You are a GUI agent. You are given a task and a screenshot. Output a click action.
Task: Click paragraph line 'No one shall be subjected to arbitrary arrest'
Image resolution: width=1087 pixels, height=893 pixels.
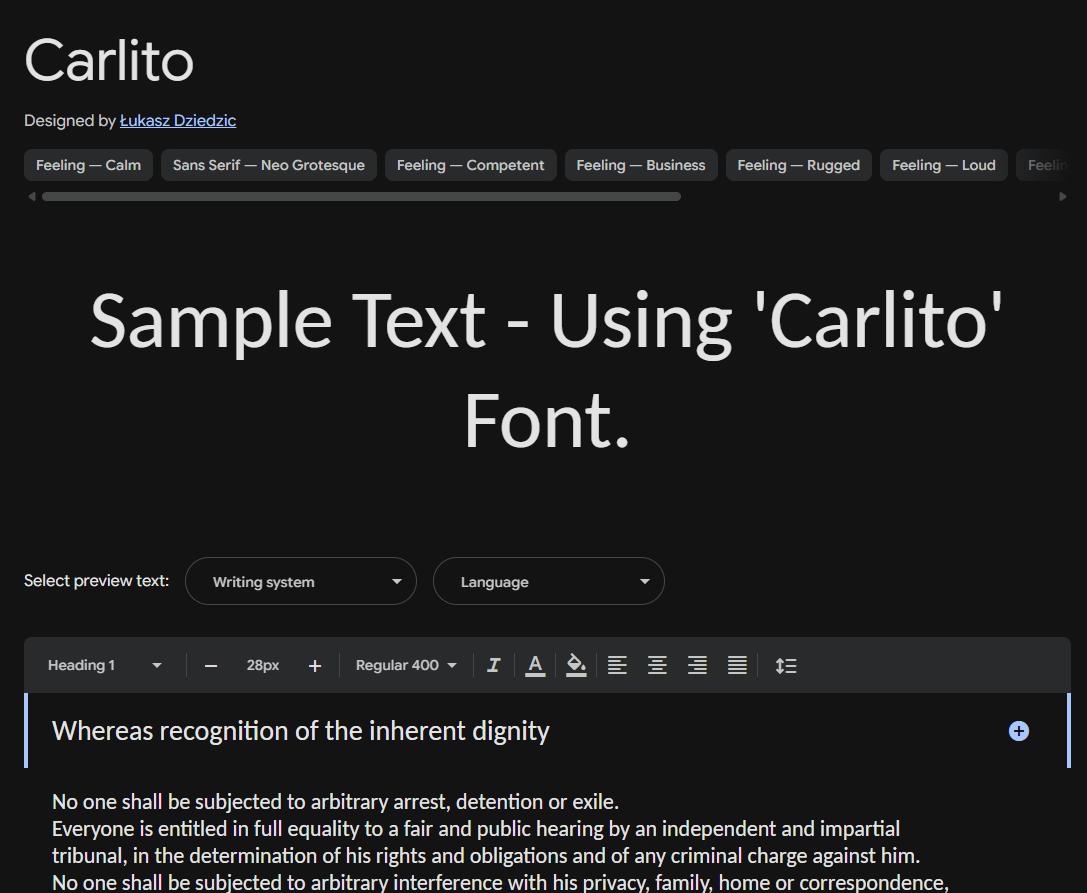[x=336, y=802]
